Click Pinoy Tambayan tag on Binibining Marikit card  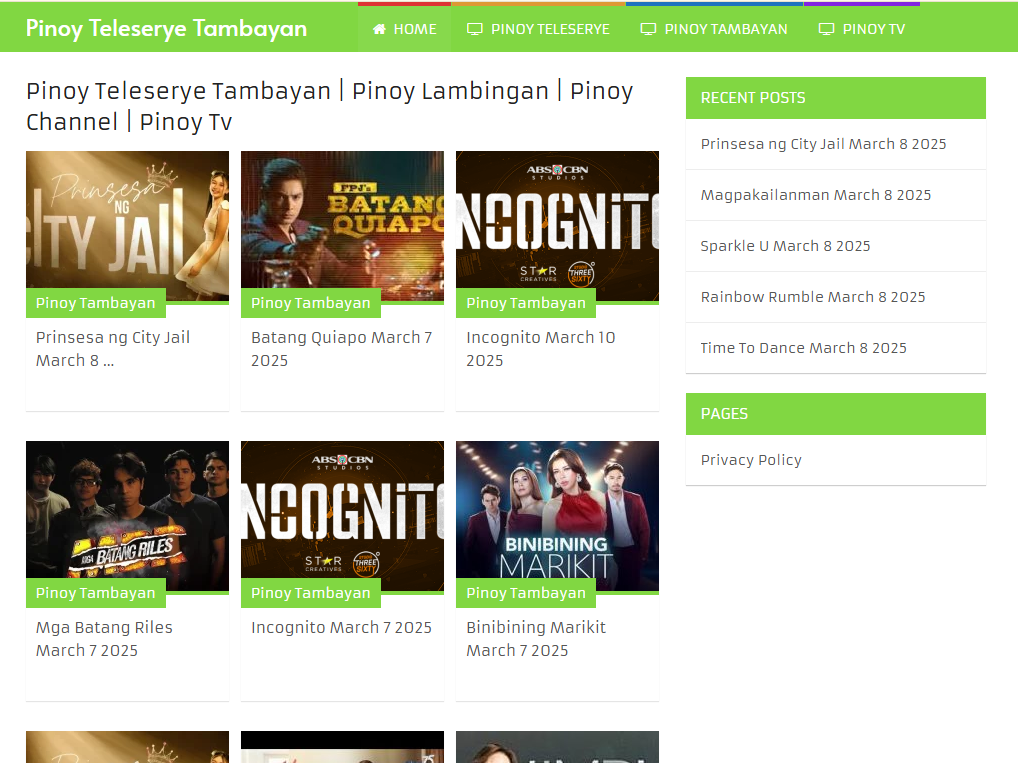[x=526, y=593]
